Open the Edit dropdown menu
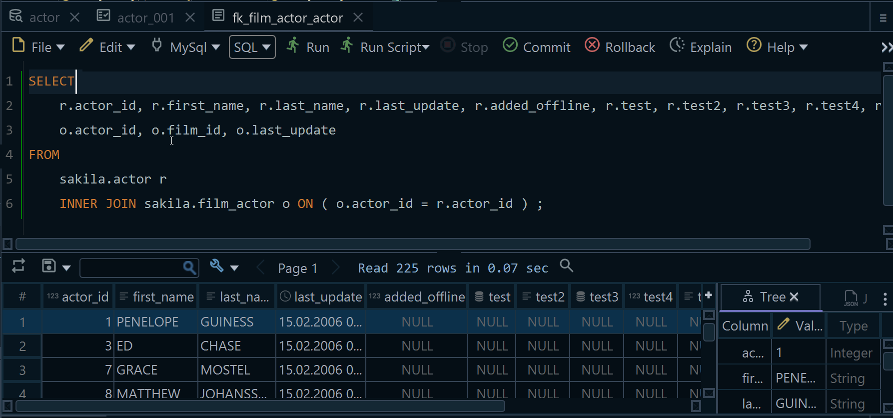Viewport: 893px width, 418px height. [108, 47]
